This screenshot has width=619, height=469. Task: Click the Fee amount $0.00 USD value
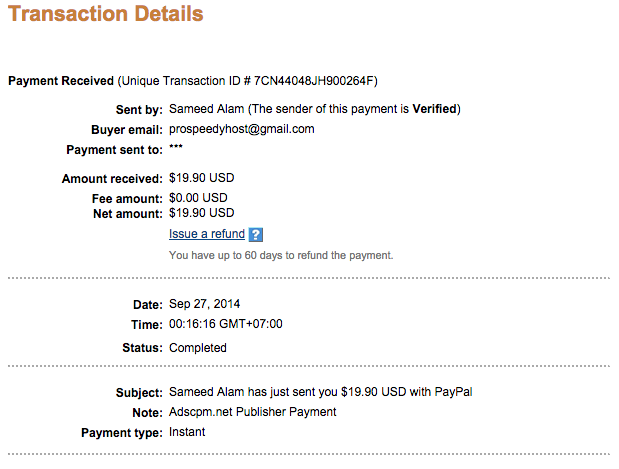[x=198, y=199]
